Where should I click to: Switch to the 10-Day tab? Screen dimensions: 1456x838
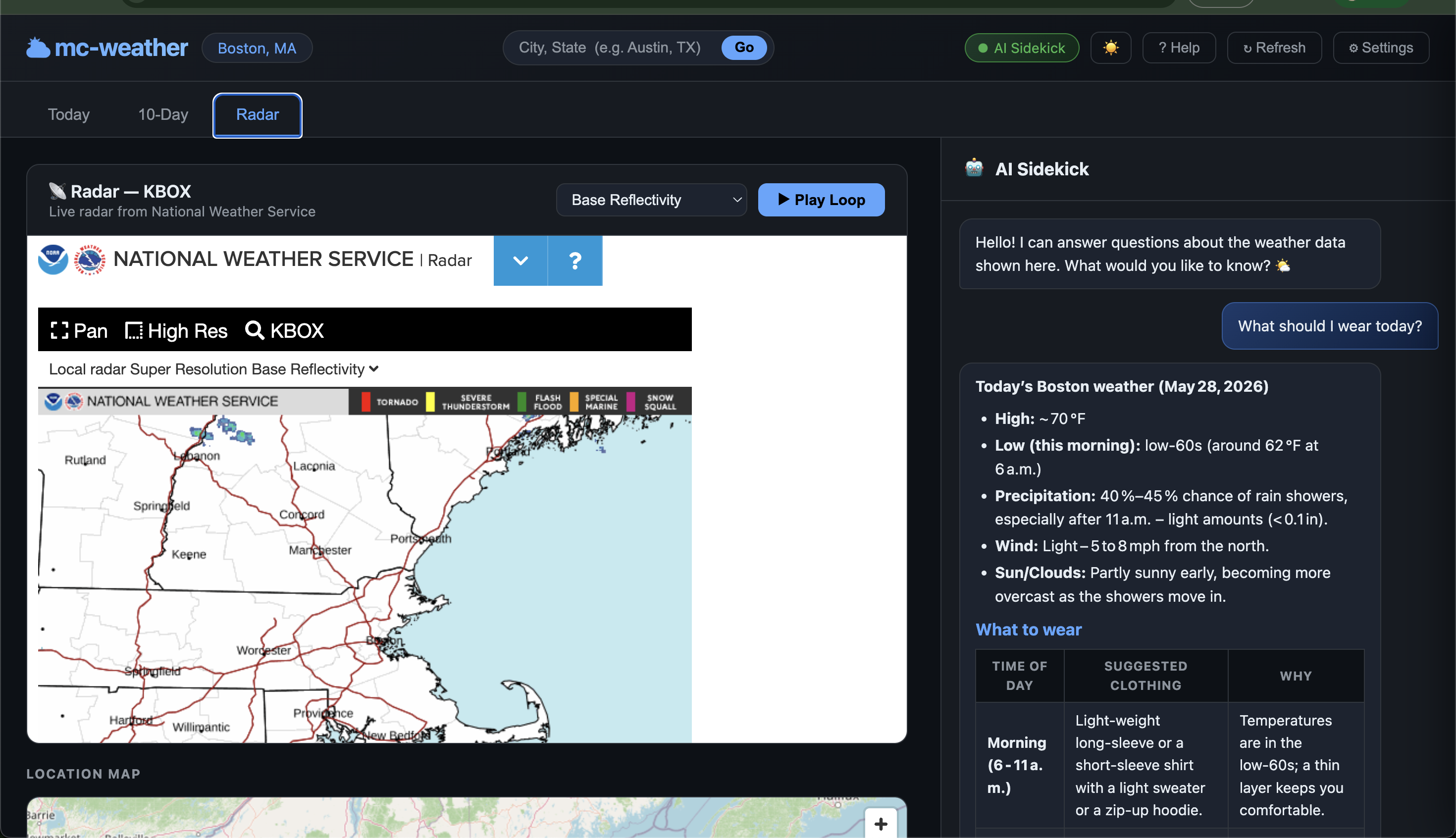(163, 114)
